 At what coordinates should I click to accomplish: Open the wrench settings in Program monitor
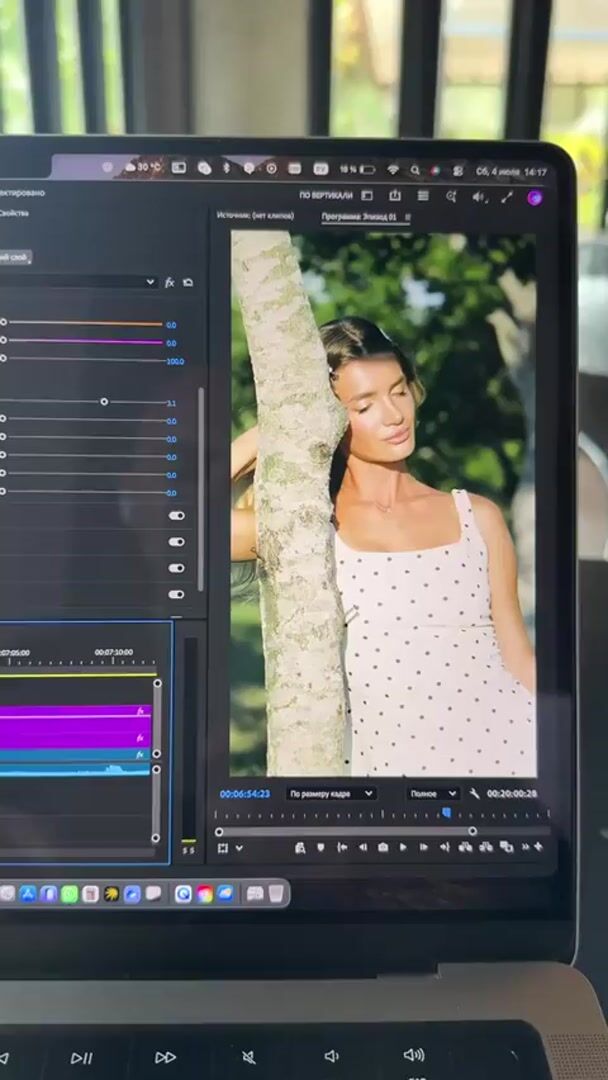[474, 793]
